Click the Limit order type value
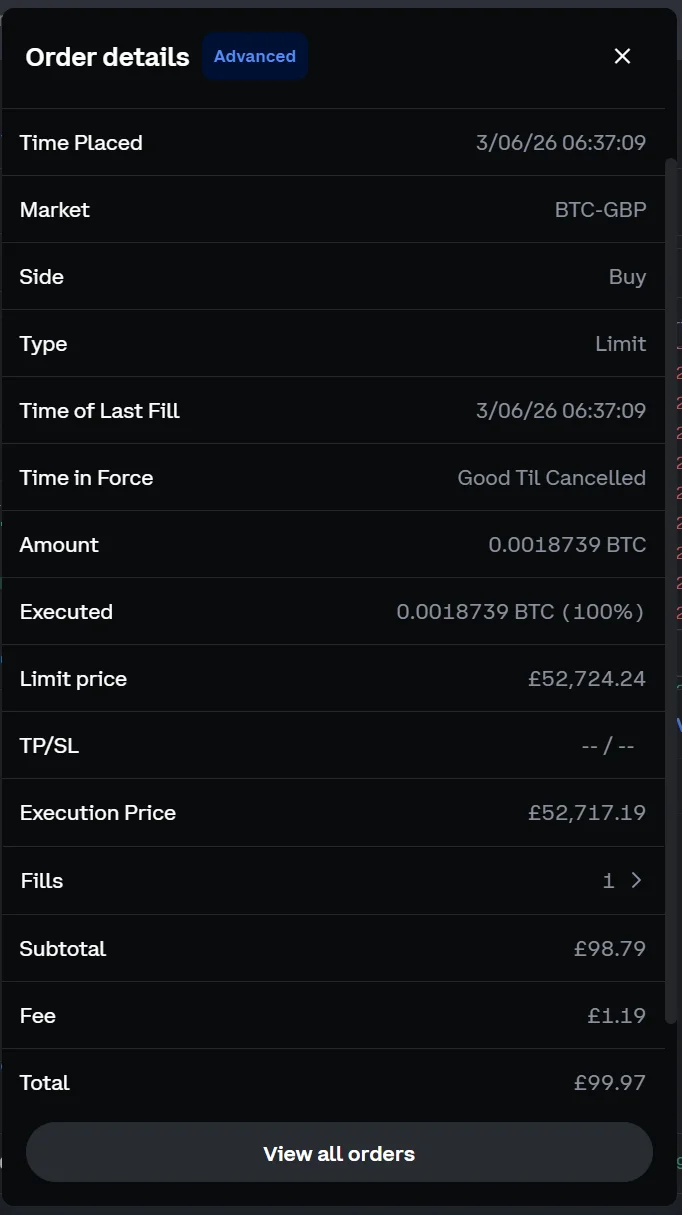Viewport: 682px width, 1215px height. [x=621, y=343]
